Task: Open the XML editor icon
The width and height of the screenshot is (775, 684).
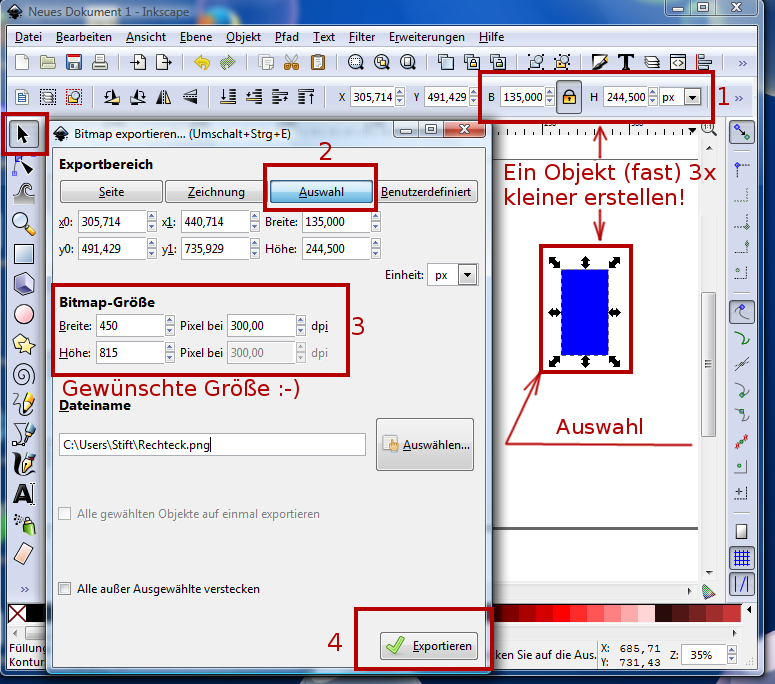Action: tap(678, 63)
